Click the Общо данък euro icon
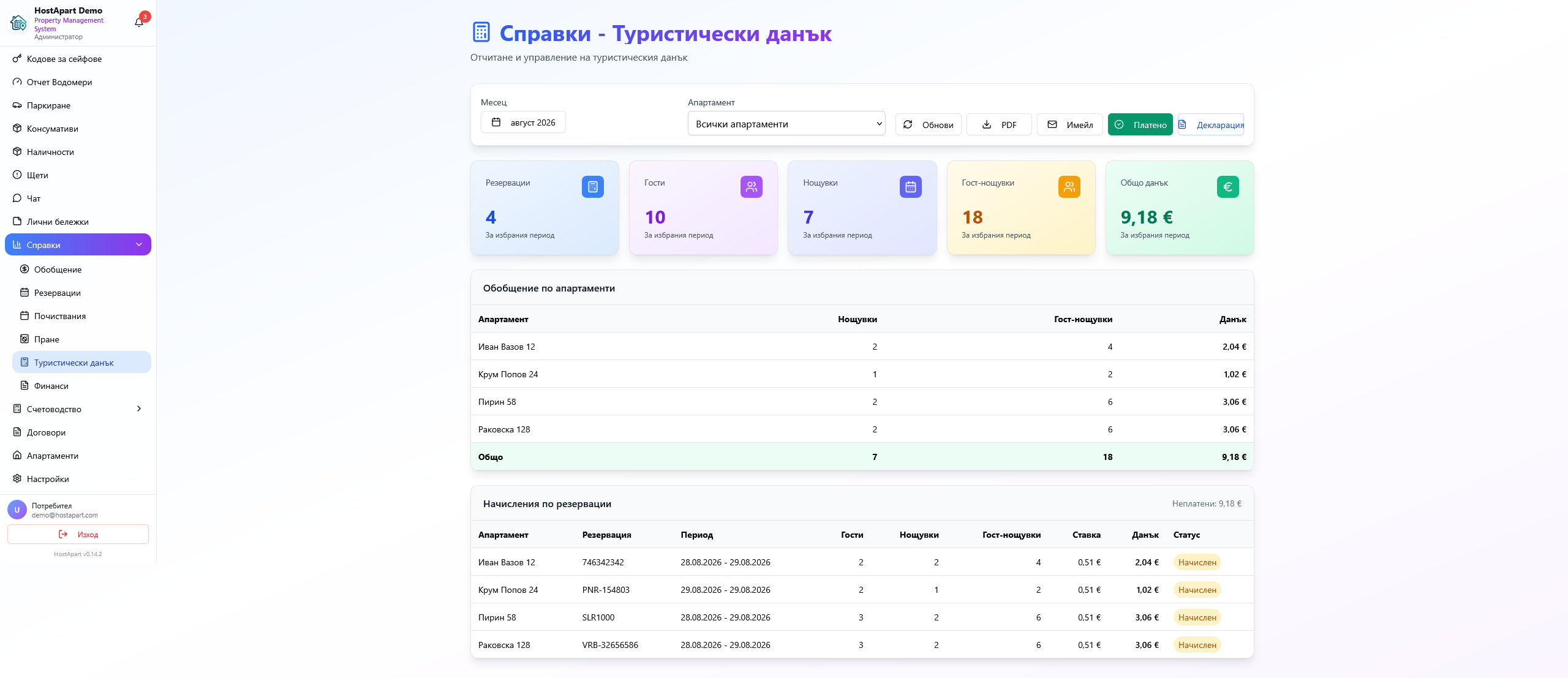The image size is (1568, 678). 1227,187
